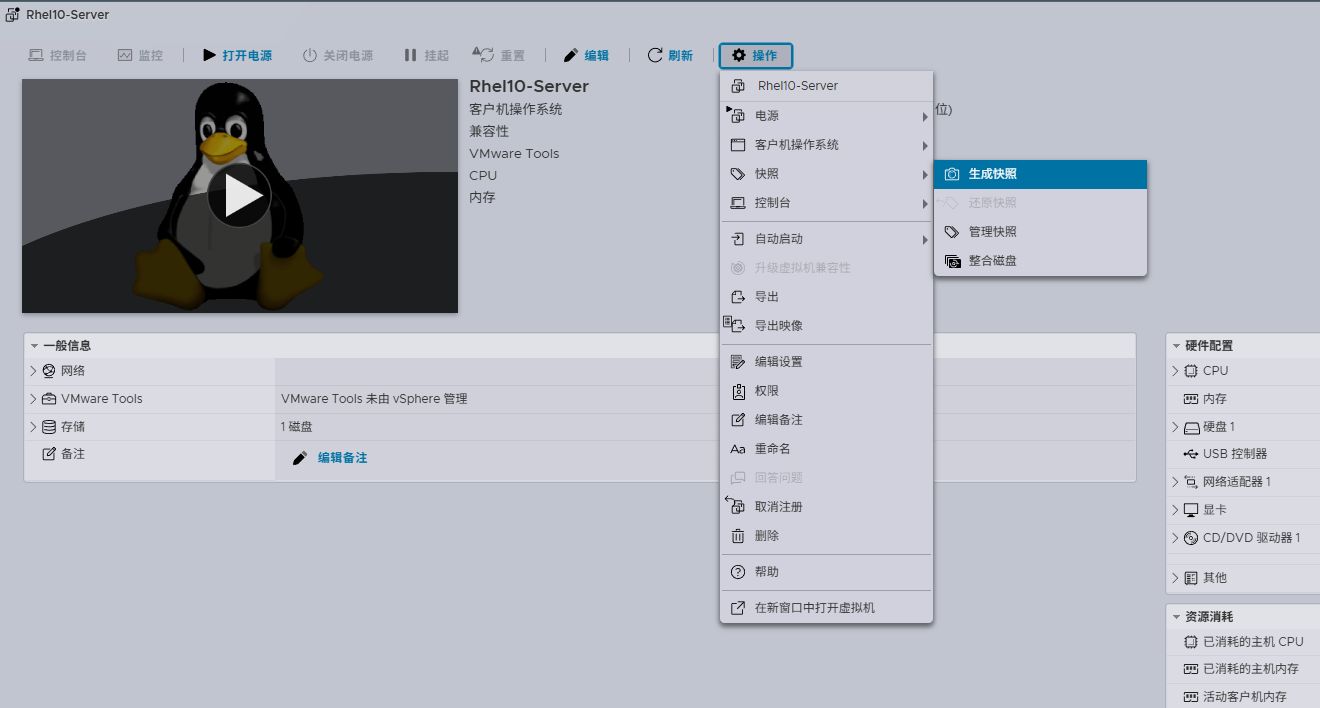This screenshot has width=1320, height=708.
Task: Click the permissions badge icon
Action: click(x=738, y=391)
